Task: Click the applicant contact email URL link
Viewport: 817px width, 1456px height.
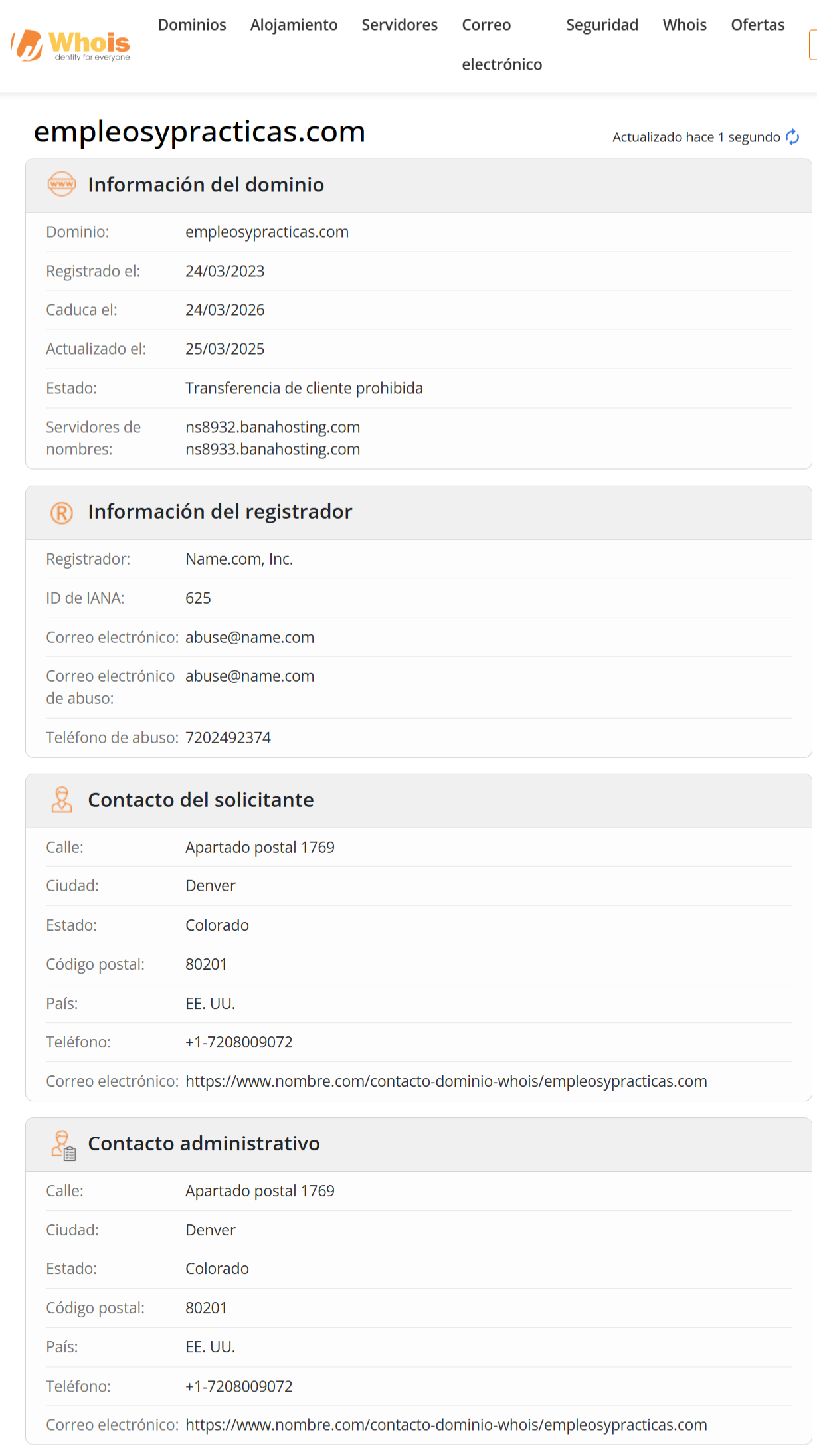Action: [446, 1081]
